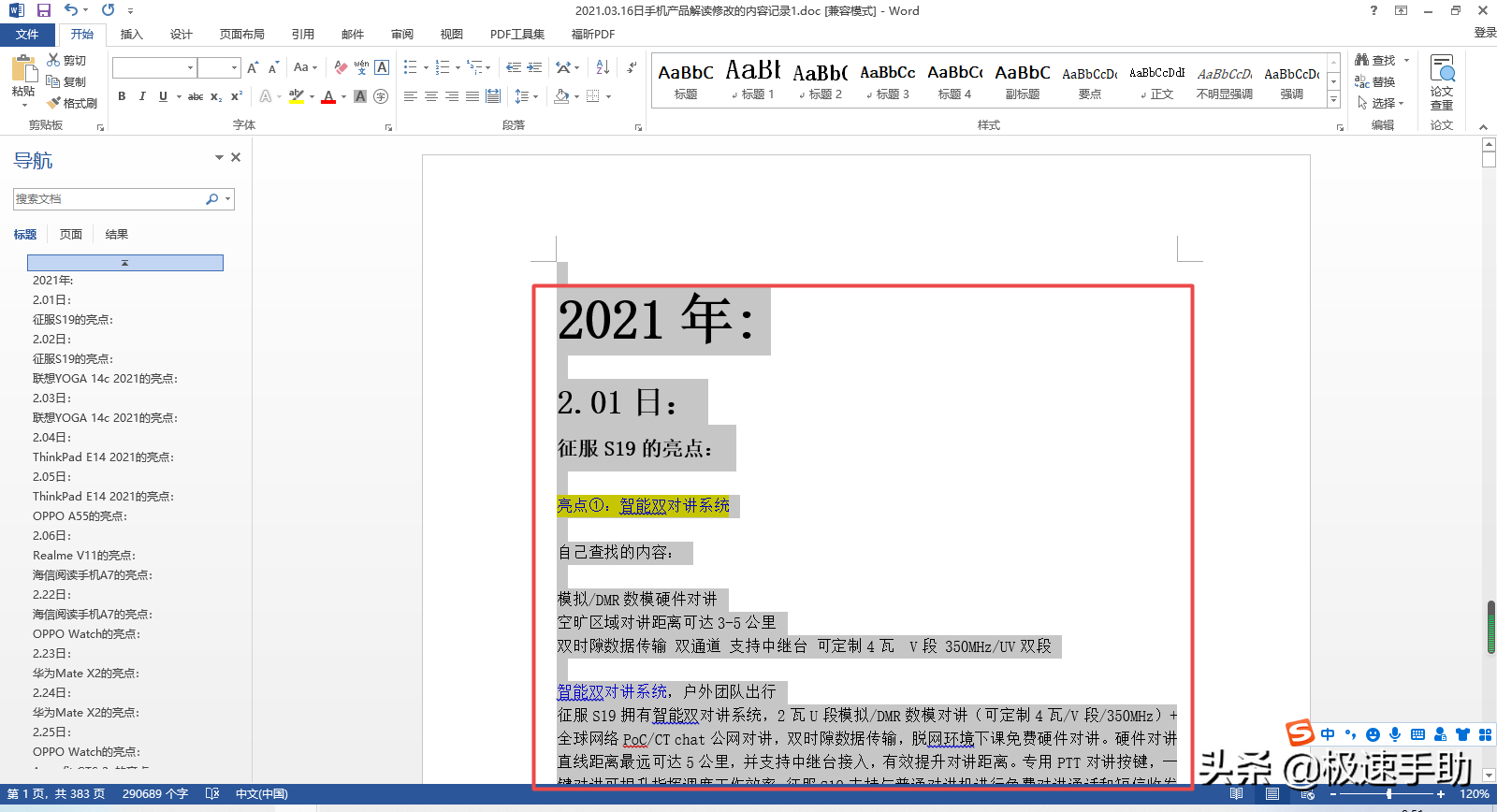Open navigation pane options dropdown arrow
The width and height of the screenshot is (1497, 812).
[219, 157]
